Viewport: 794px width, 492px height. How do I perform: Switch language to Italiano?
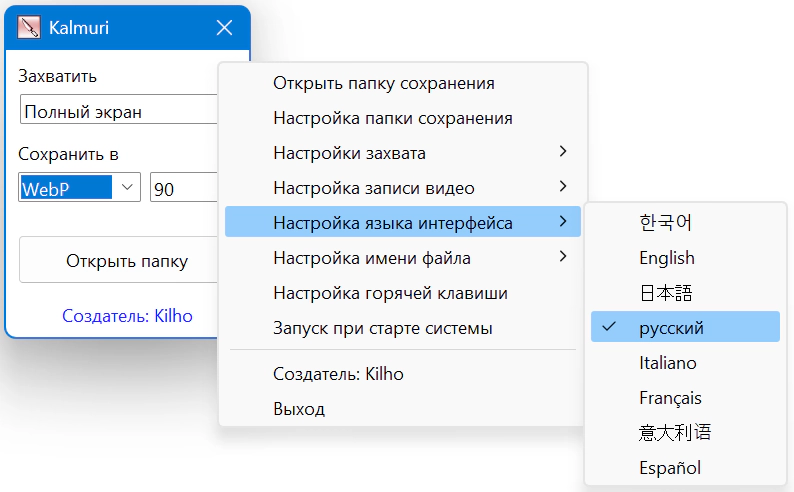(x=685, y=362)
